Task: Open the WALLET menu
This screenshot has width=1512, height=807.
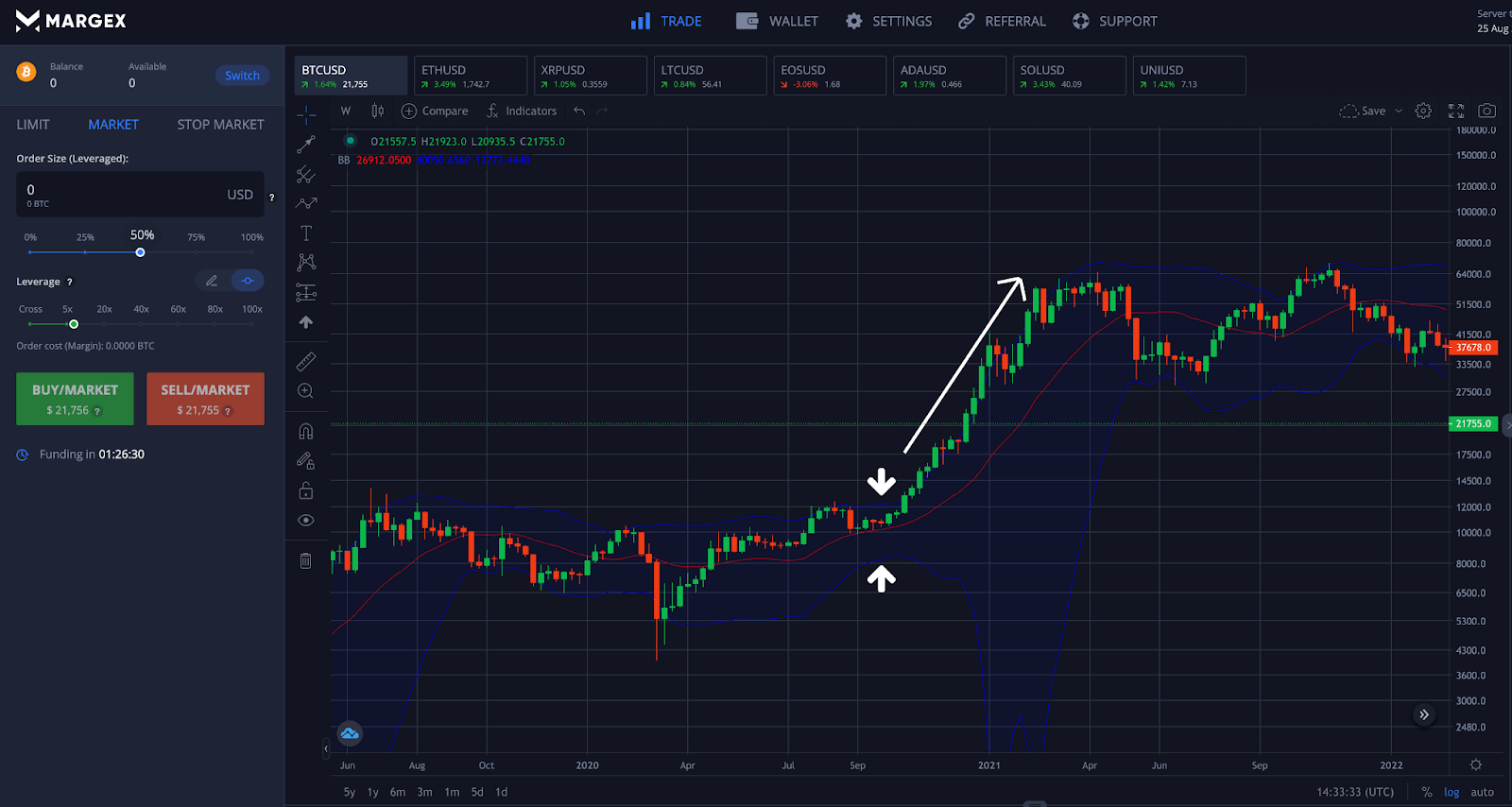Action: pyautogui.click(x=778, y=21)
